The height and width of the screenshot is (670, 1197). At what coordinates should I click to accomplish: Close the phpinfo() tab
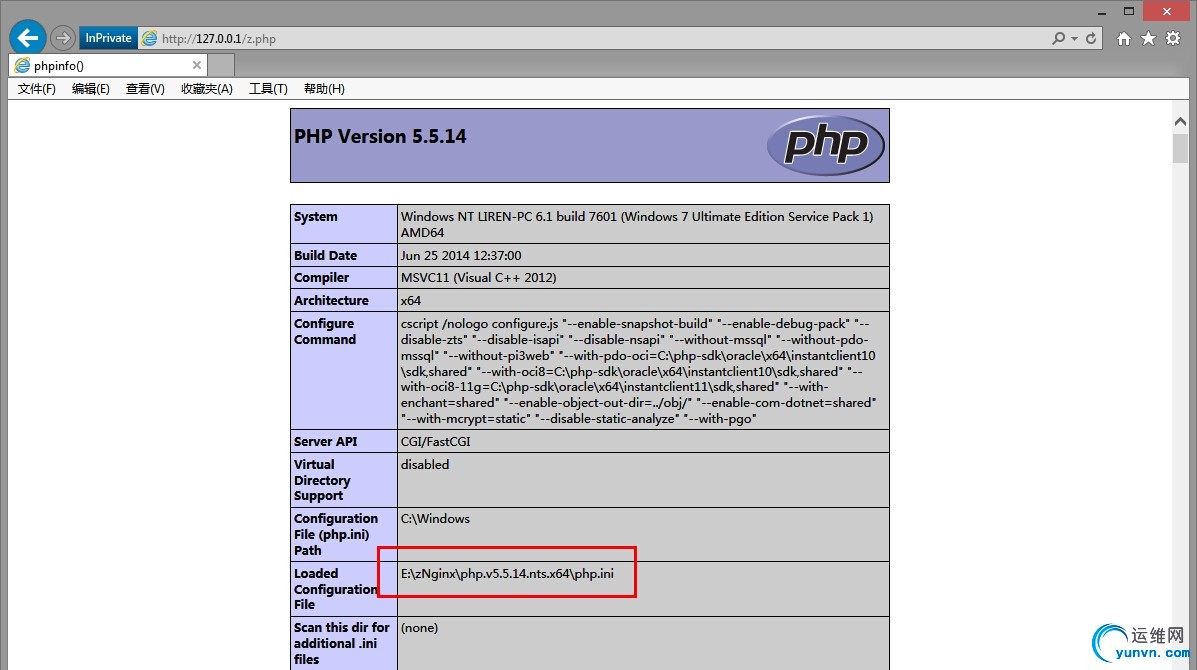coord(197,66)
